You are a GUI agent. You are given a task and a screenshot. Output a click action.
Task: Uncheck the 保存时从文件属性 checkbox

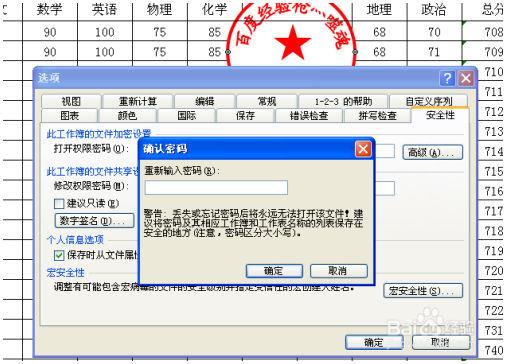(x=59, y=255)
